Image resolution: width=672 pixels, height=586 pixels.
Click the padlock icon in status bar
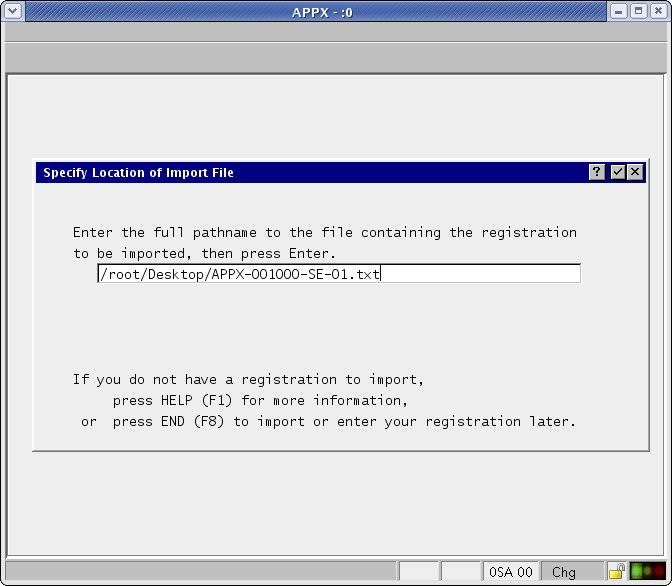616,572
